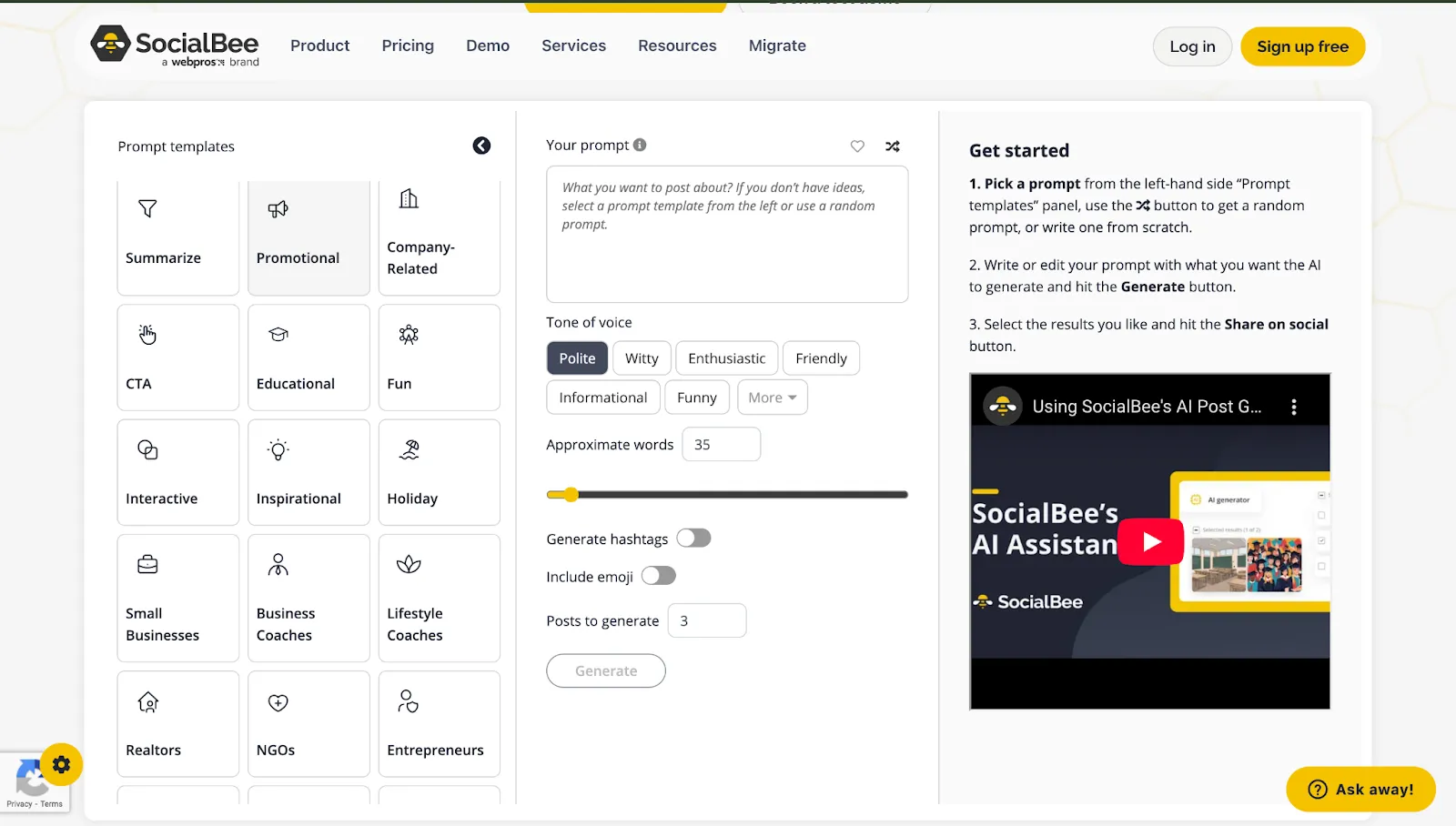Click the info icon beside Your prompt
The image size is (1456, 826).
pyautogui.click(x=640, y=145)
